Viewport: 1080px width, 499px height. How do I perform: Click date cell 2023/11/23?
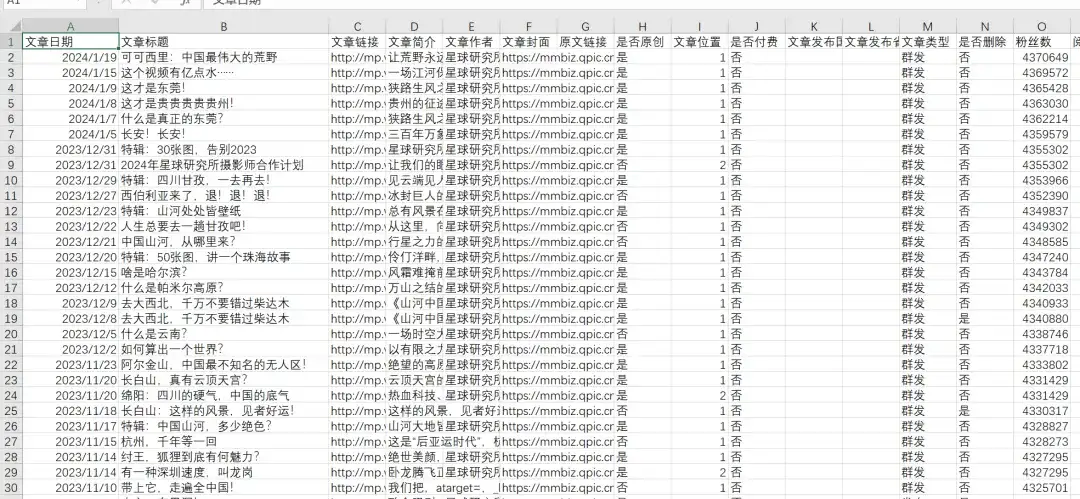pos(71,365)
